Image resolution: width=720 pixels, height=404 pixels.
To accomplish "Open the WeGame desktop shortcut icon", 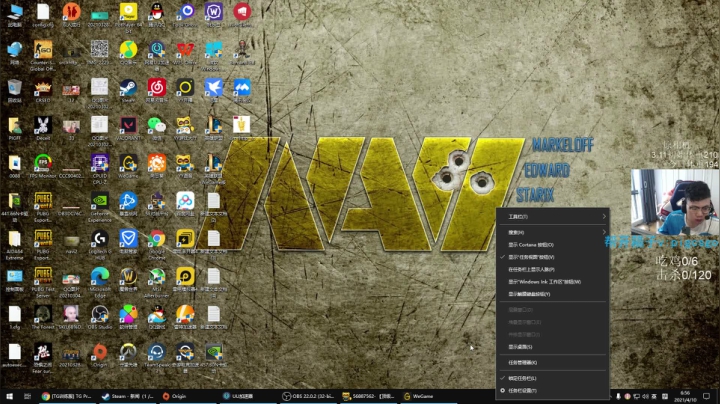I will 128,167.
